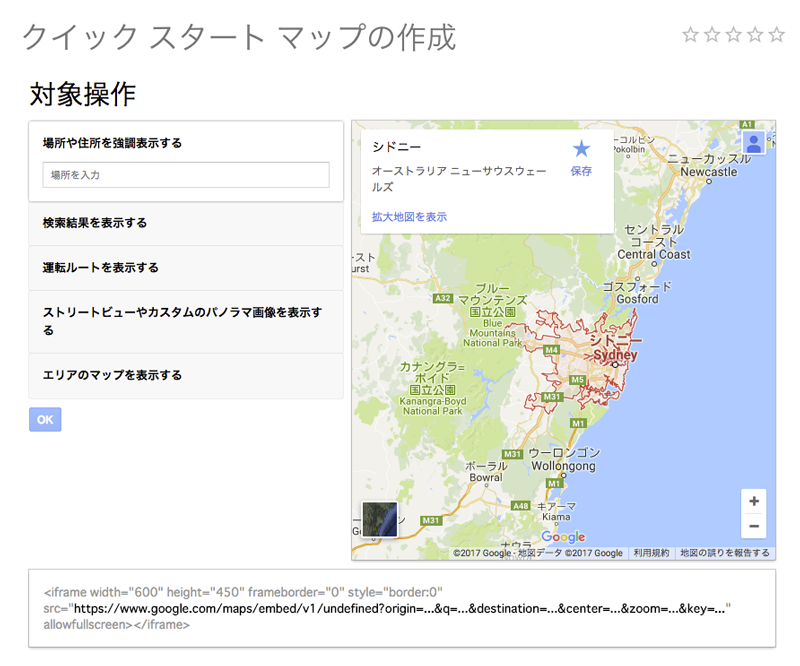This screenshot has width=800, height=666.
Task: Zoom out the map with minus button
Action: click(x=754, y=526)
